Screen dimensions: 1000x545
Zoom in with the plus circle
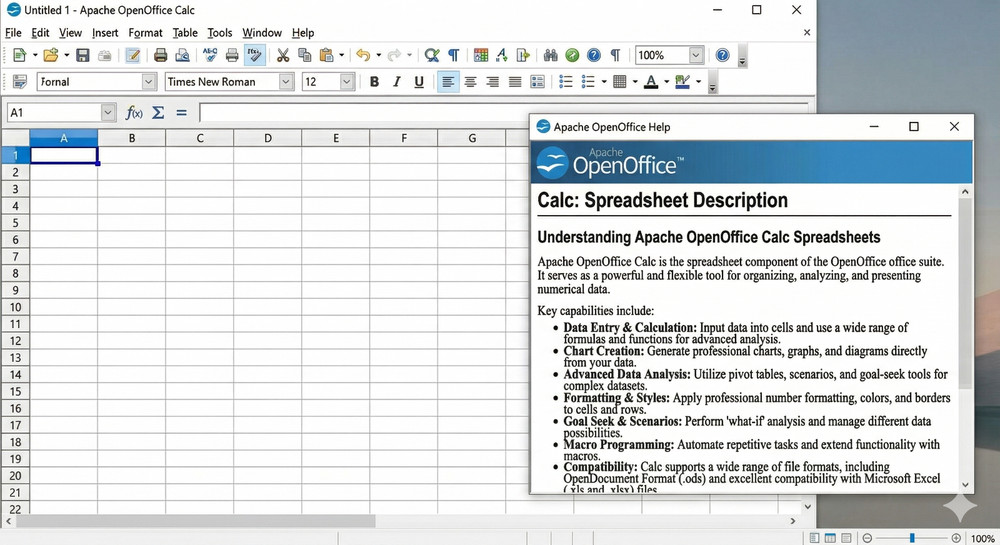pos(956,538)
